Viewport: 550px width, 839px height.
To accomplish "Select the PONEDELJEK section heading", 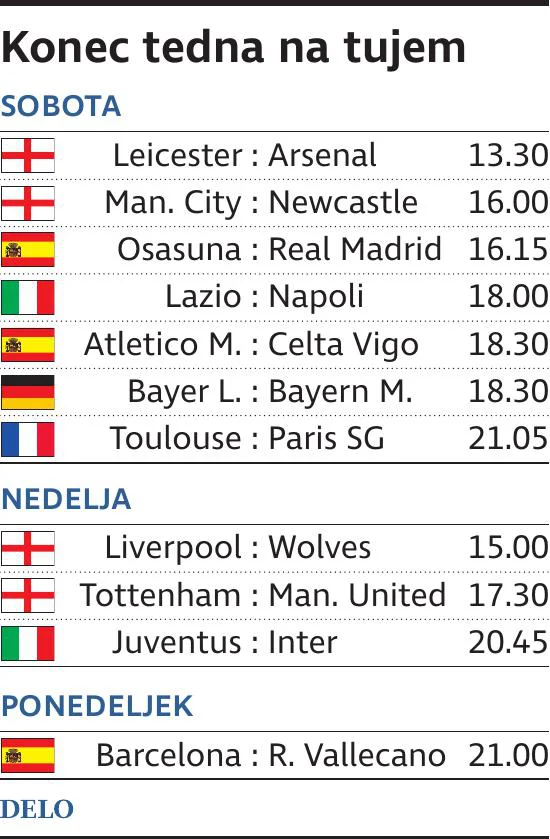I will click(97, 706).
